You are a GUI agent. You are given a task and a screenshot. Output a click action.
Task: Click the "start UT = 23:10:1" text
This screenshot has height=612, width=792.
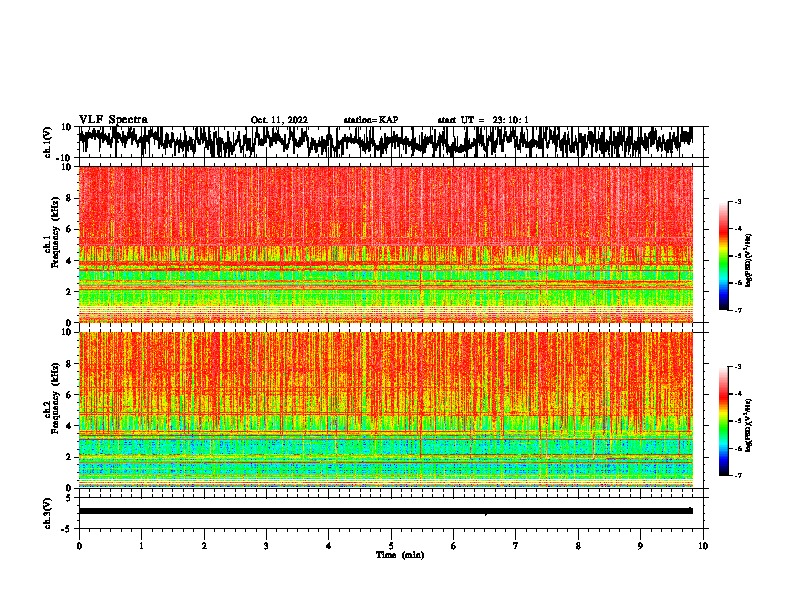pos(483,120)
